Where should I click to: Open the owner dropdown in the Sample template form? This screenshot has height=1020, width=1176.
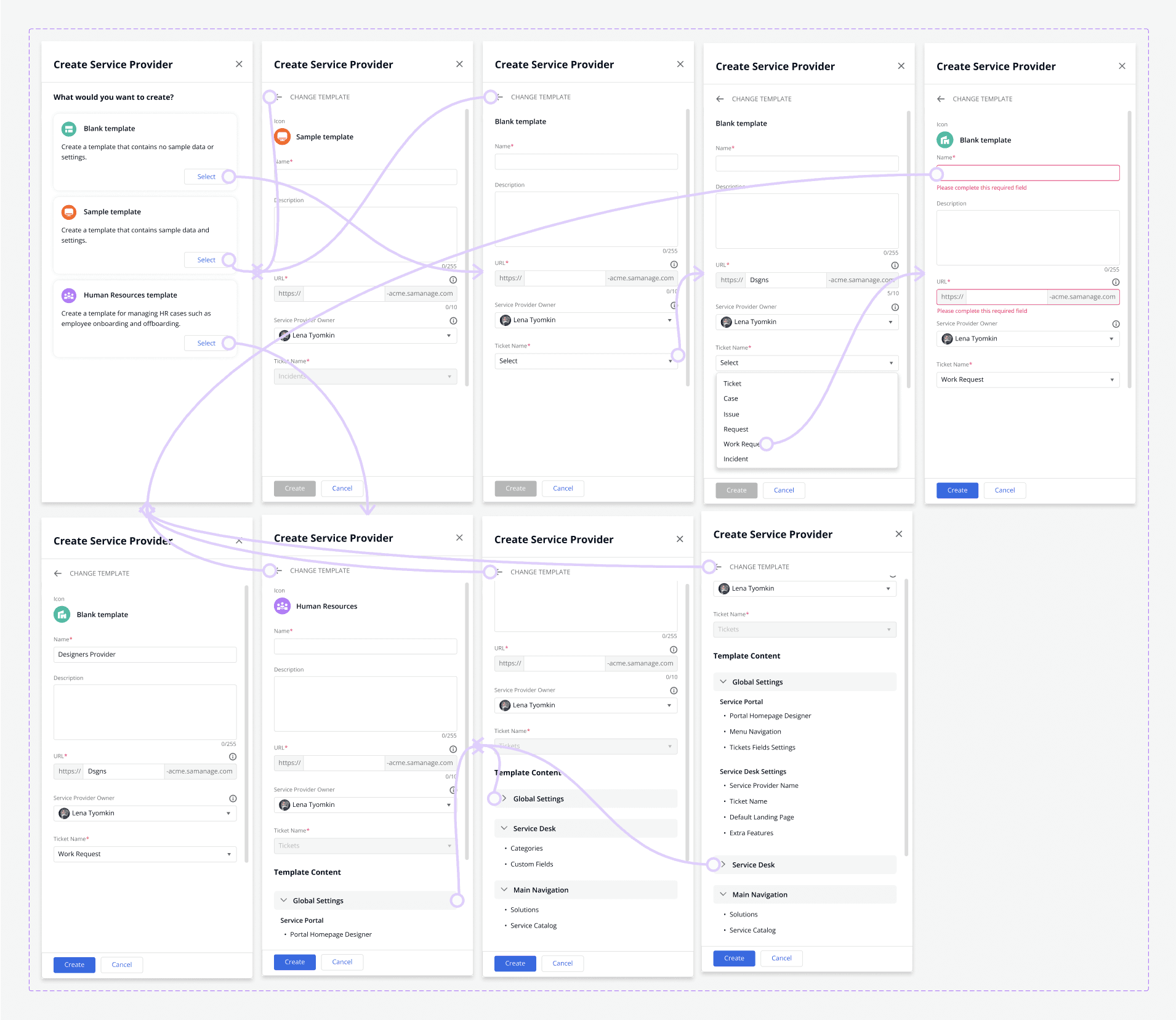366,336
